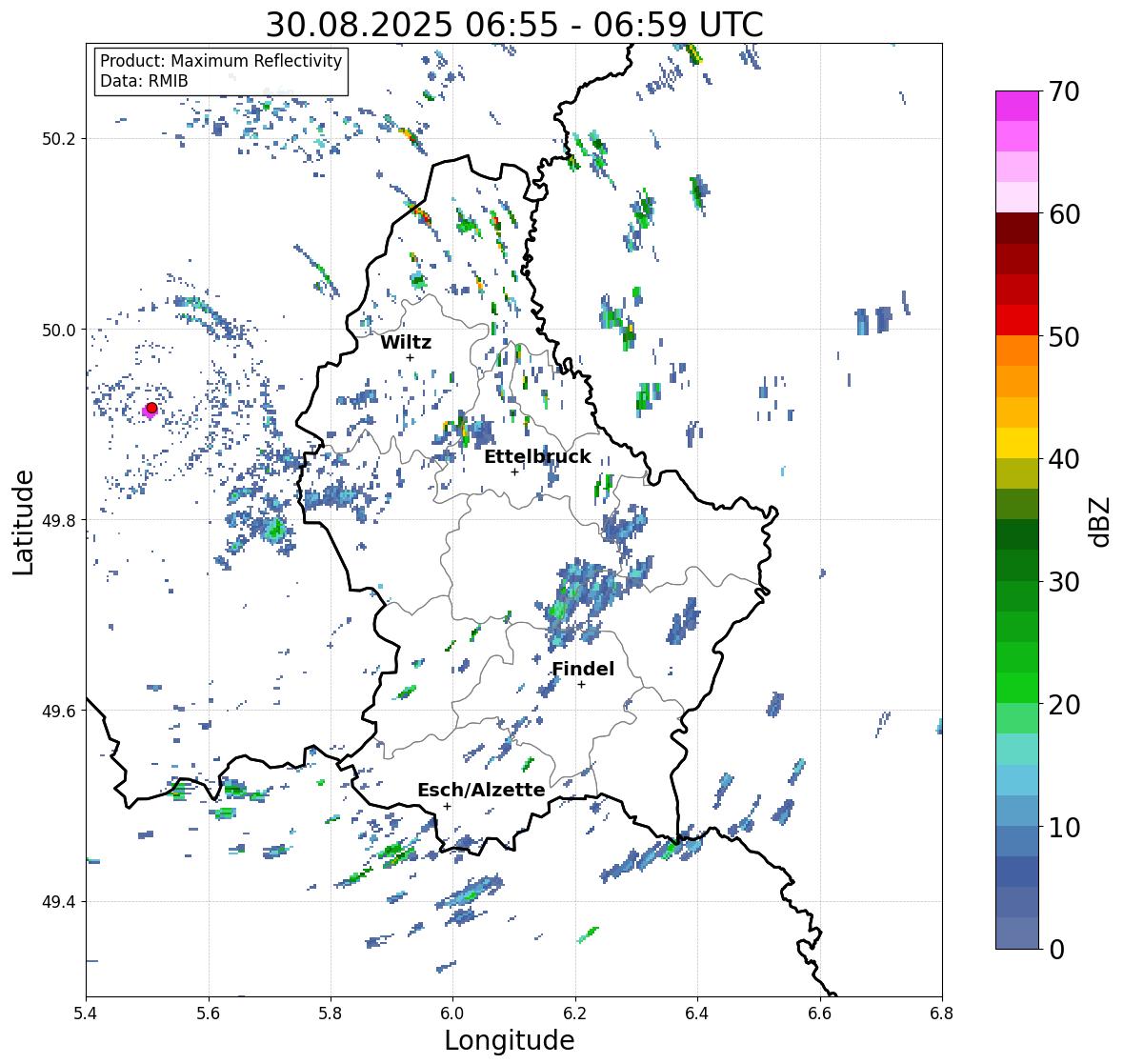Select the Wiltz station label

click(406, 342)
